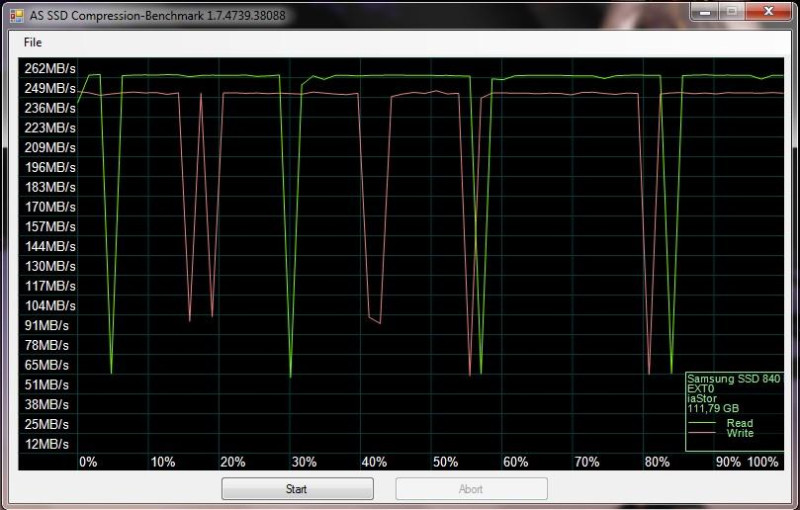Click the greyed-out Abort button
Image resolution: width=800 pixels, height=510 pixels.
pos(471,489)
